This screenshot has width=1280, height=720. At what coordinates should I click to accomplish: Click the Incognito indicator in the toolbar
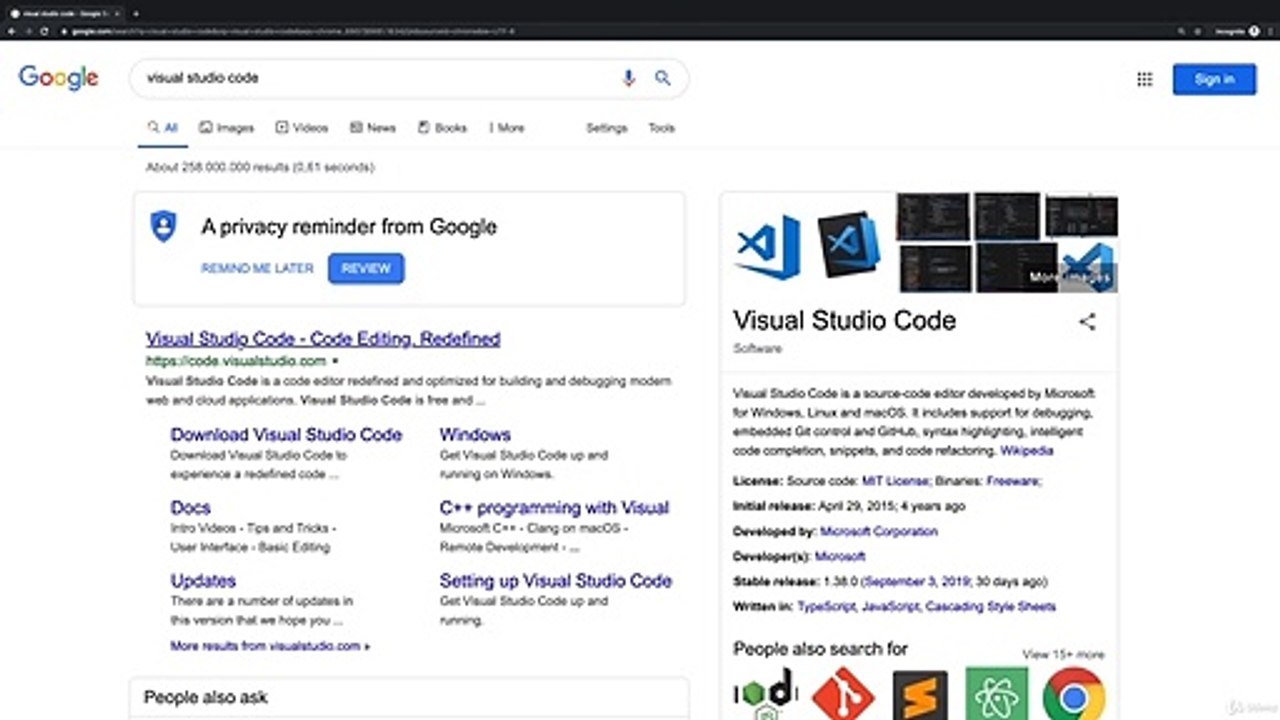pyautogui.click(x=1236, y=31)
